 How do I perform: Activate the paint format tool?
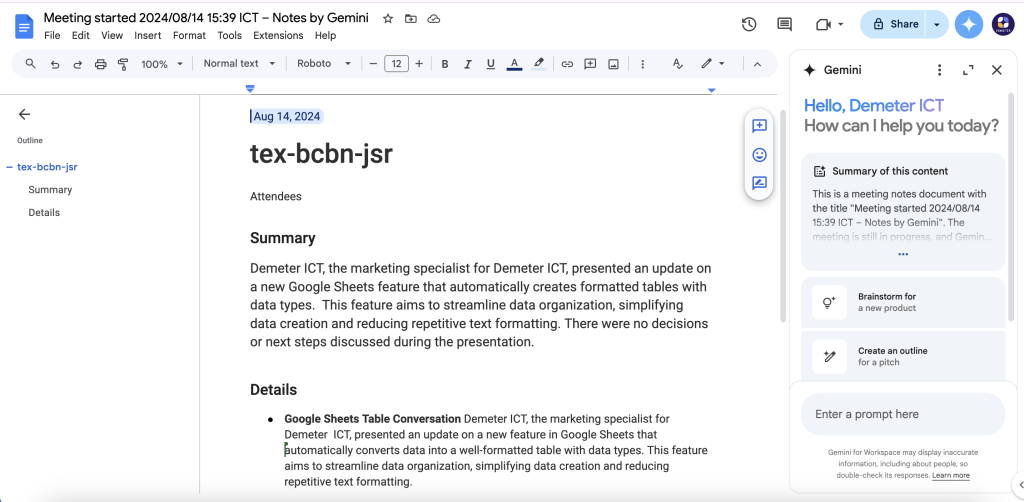(x=123, y=64)
